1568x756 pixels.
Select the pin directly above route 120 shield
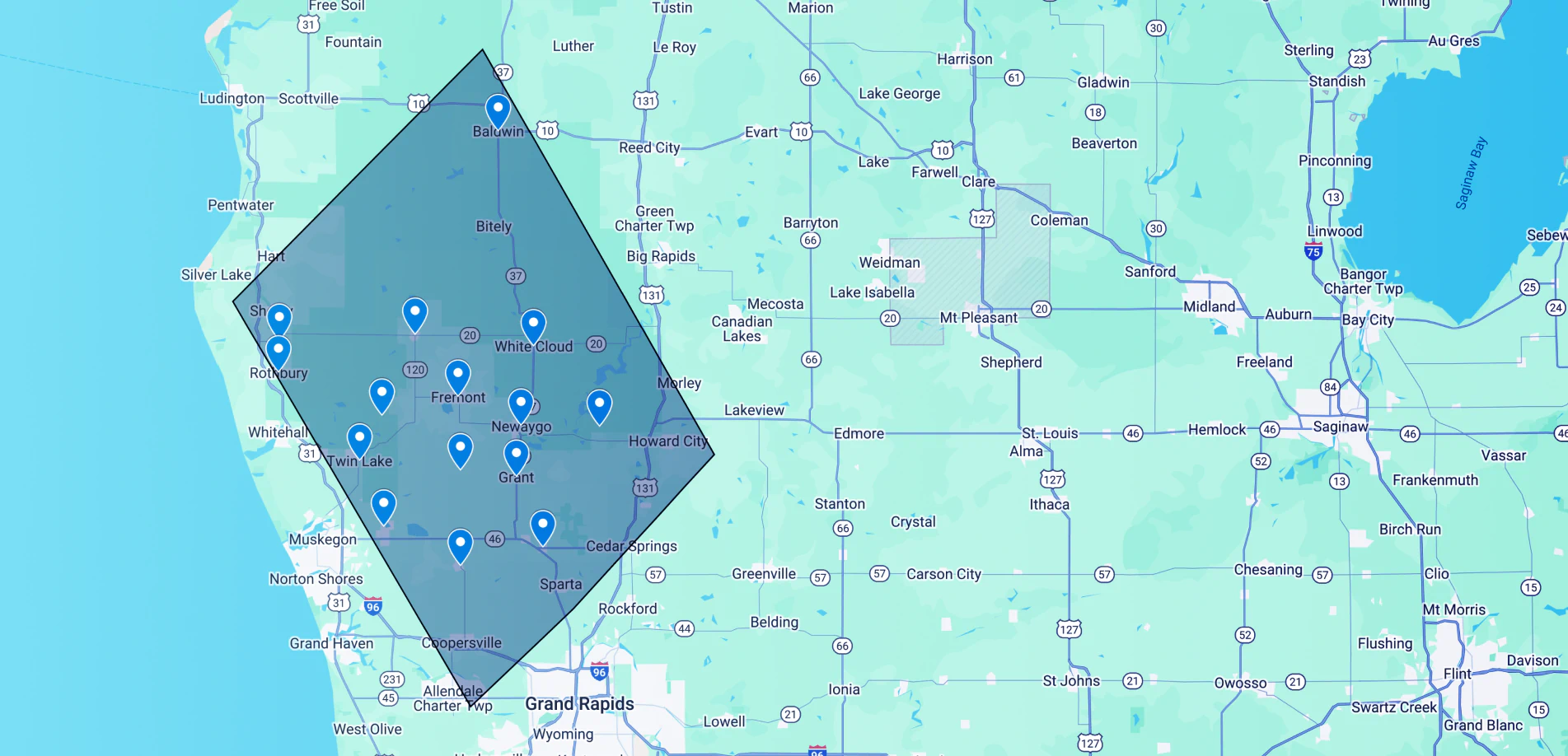point(414,315)
